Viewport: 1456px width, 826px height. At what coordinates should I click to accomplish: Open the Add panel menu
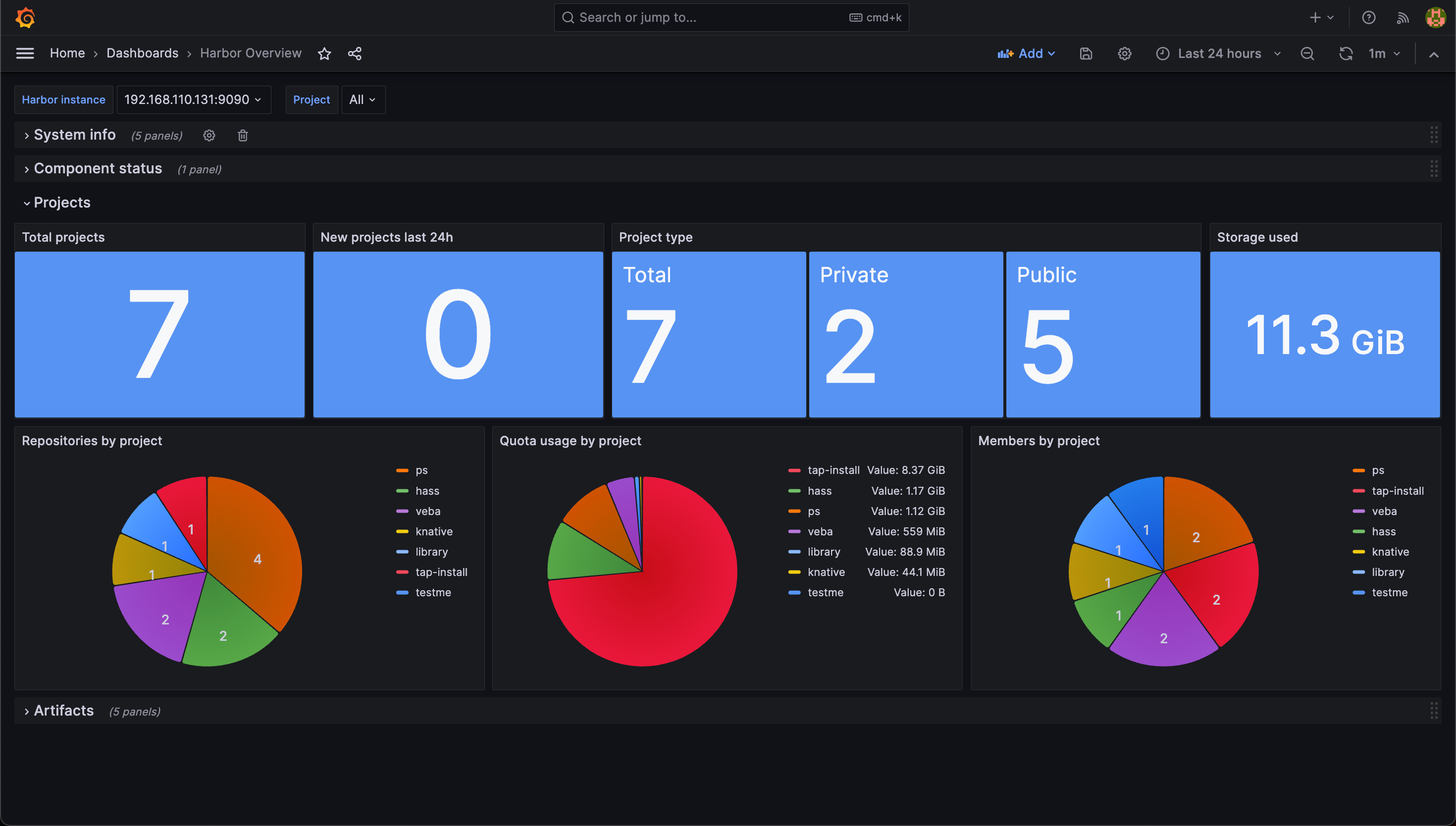click(1027, 53)
